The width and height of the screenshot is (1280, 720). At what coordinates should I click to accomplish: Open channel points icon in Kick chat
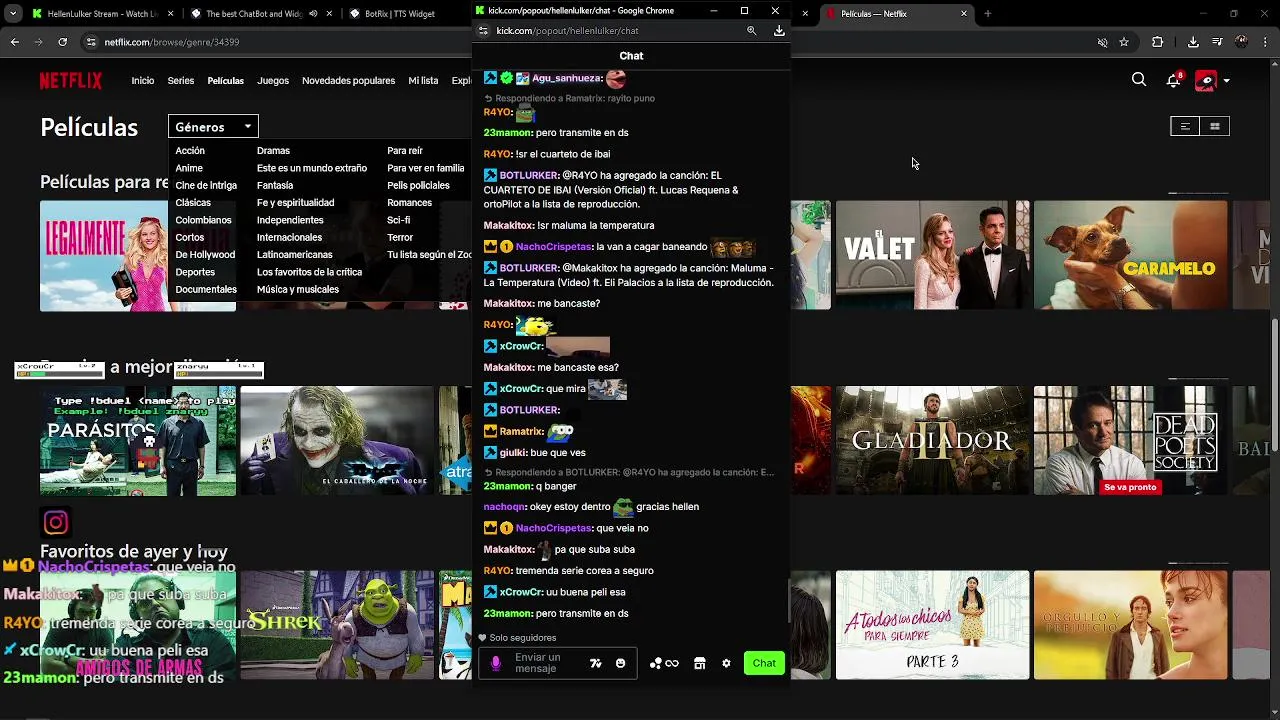[x=655, y=663]
